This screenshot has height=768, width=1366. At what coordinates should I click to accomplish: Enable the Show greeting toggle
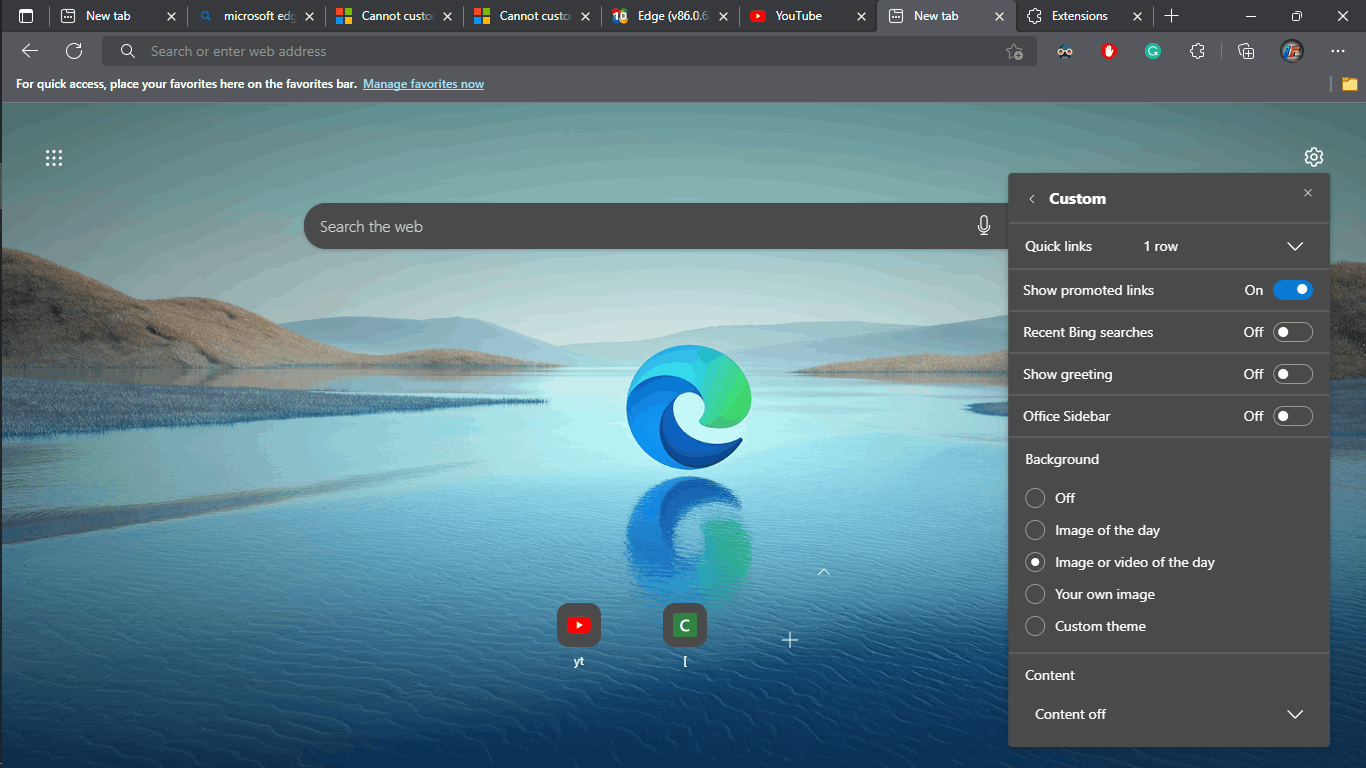coord(1292,374)
